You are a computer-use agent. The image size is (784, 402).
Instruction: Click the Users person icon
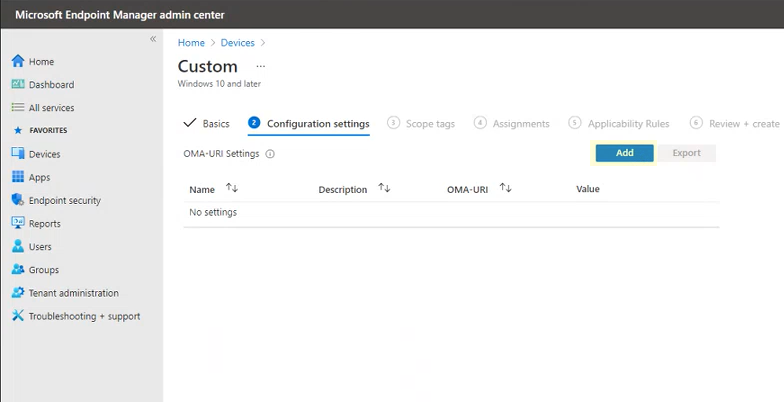tap(17, 246)
